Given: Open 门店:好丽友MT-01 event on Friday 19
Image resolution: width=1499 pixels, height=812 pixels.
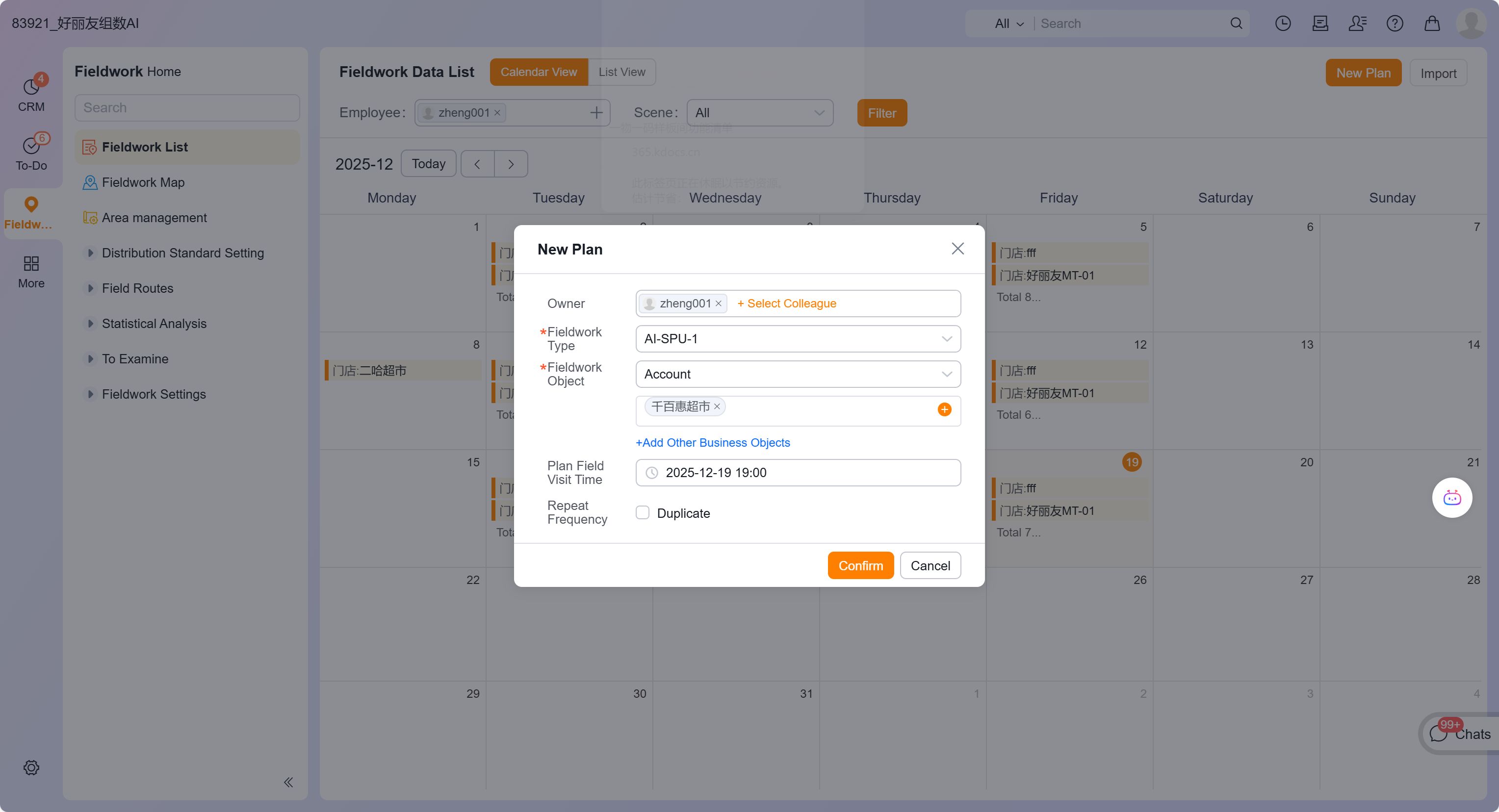Looking at the screenshot, I should click(x=1069, y=511).
